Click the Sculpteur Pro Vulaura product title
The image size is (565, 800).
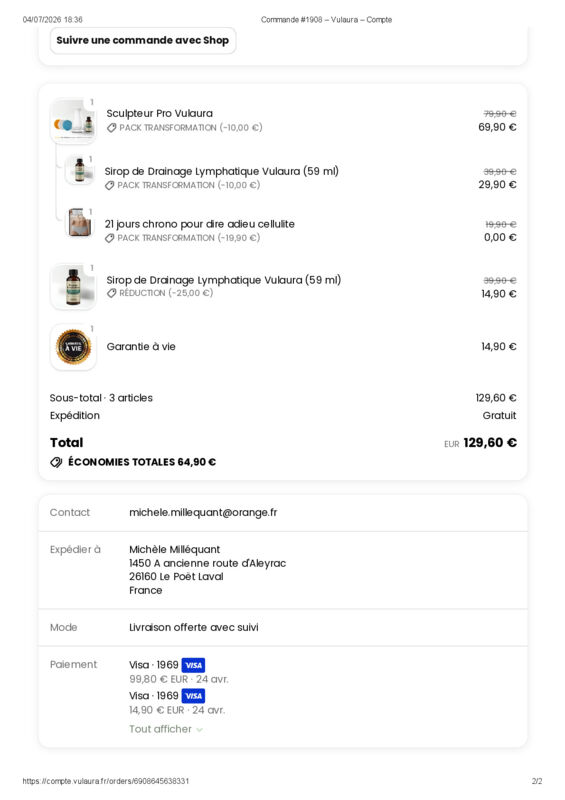(x=159, y=113)
